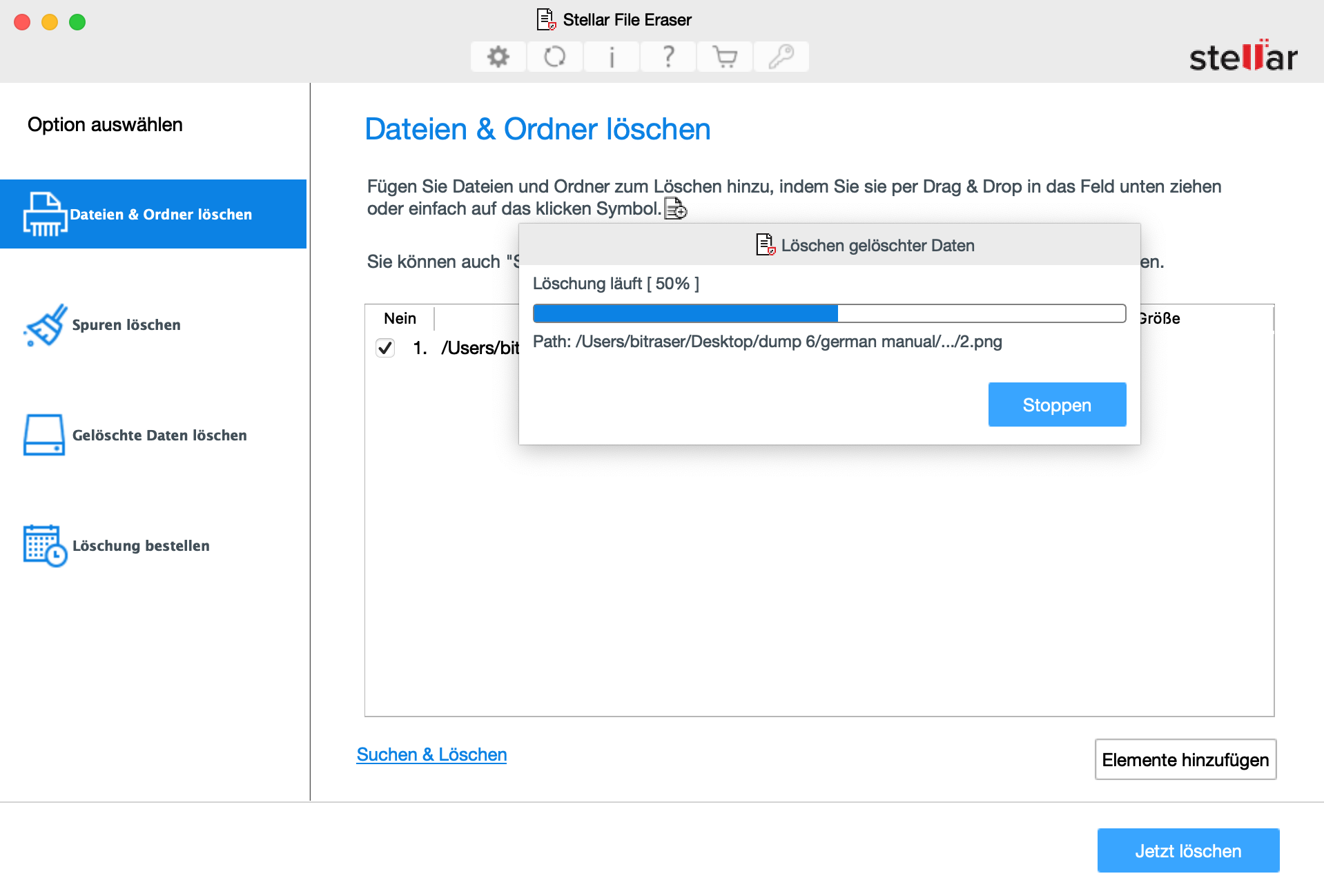Uncheck the checkbox for row 1
This screenshot has width=1324, height=896.
[x=385, y=347]
